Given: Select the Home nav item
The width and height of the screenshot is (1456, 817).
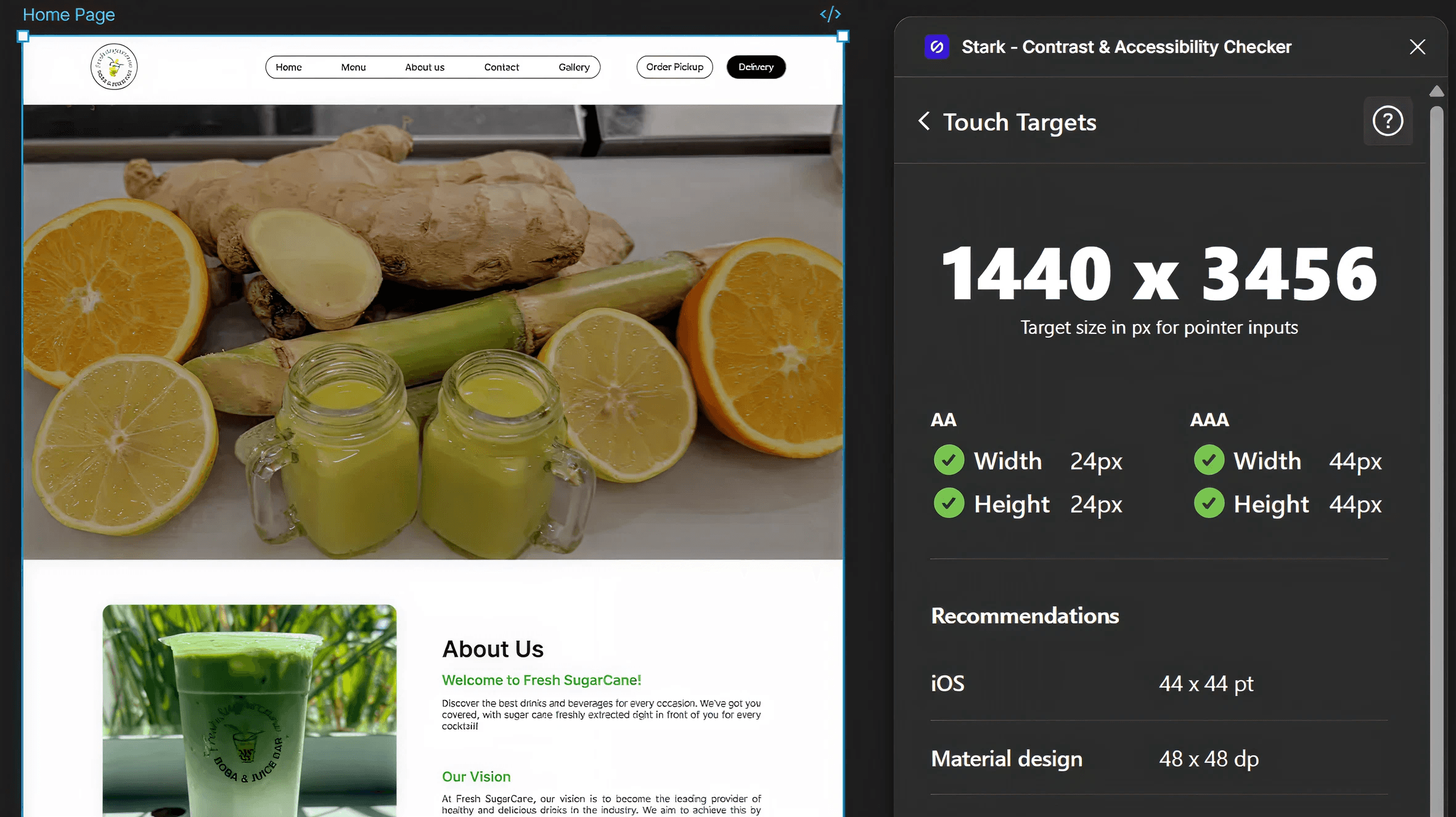Looking at the screenshot, I should coord(288,67).
